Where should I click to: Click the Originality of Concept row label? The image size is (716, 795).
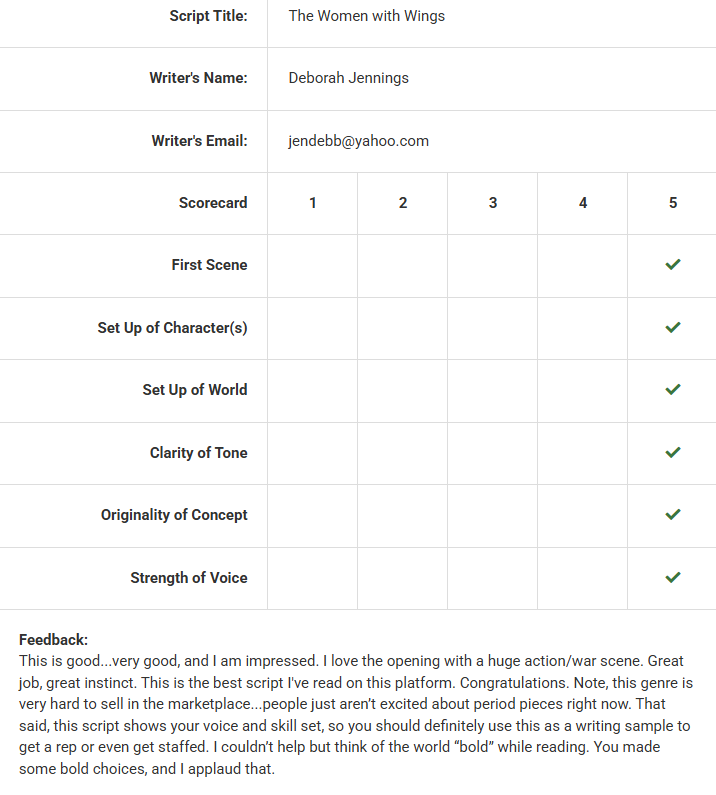pyautogui.click(x=174, y=515)
